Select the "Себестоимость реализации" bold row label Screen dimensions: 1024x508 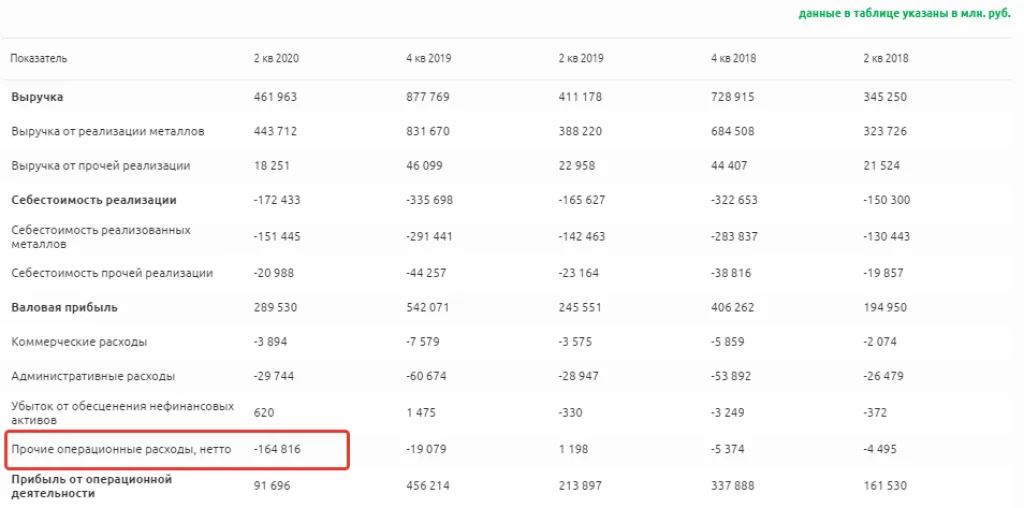pyautogui.click(x=94, y=200)
